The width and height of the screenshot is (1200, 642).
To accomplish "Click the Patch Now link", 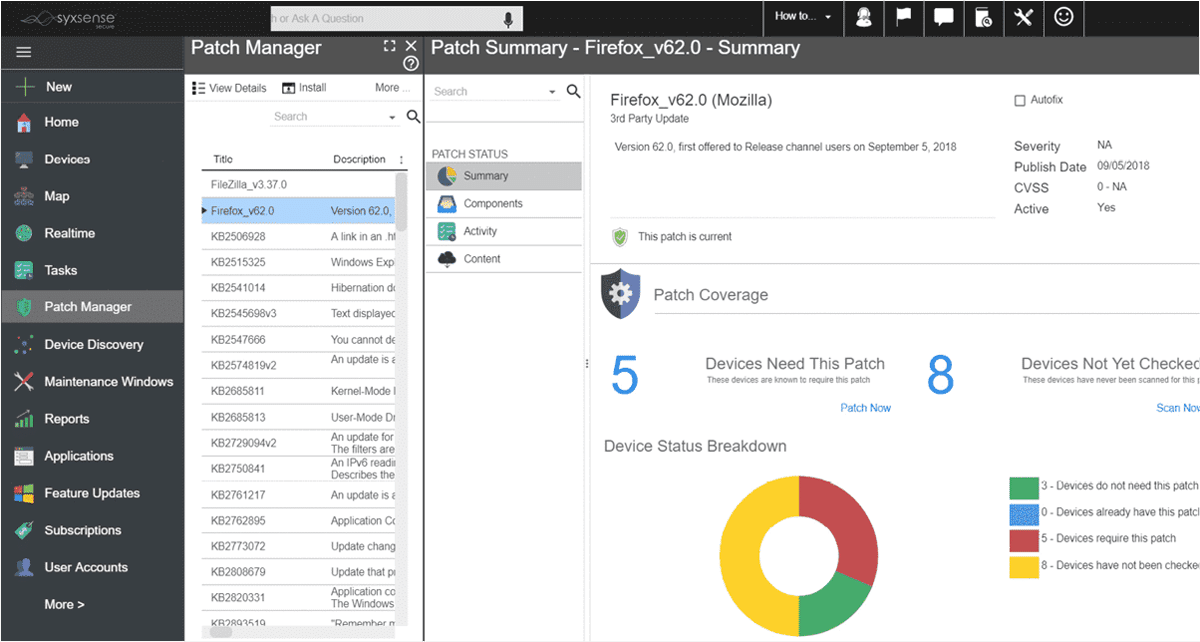I will click(x=865, y=408).
